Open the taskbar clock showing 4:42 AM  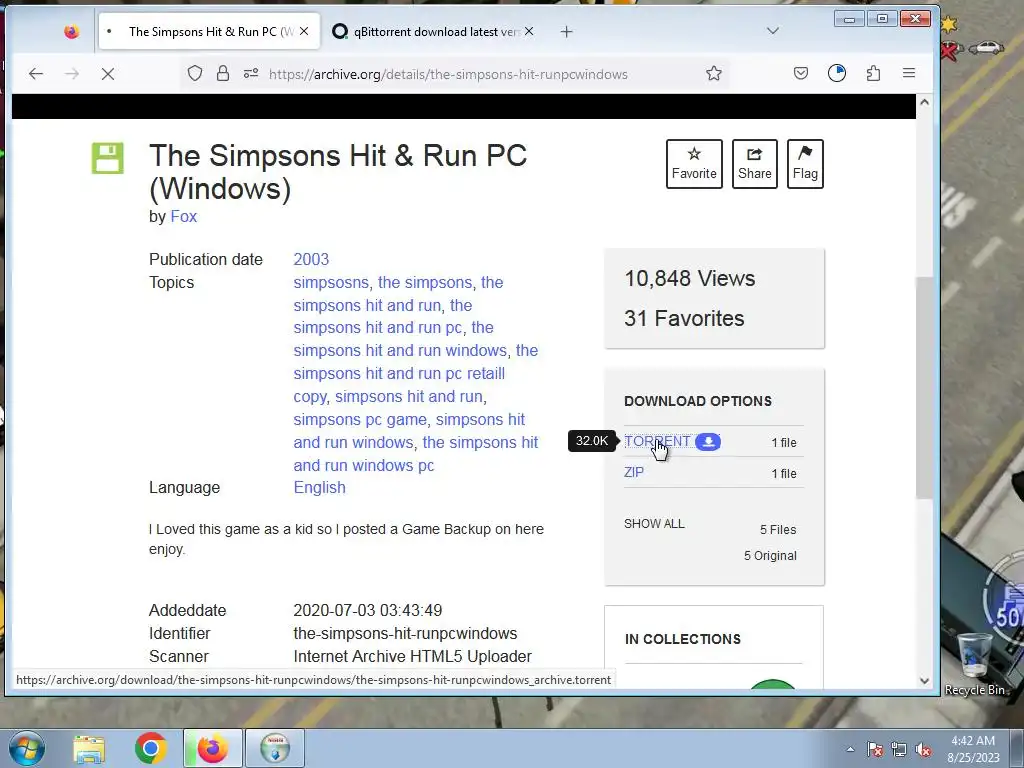click(973, 749)
